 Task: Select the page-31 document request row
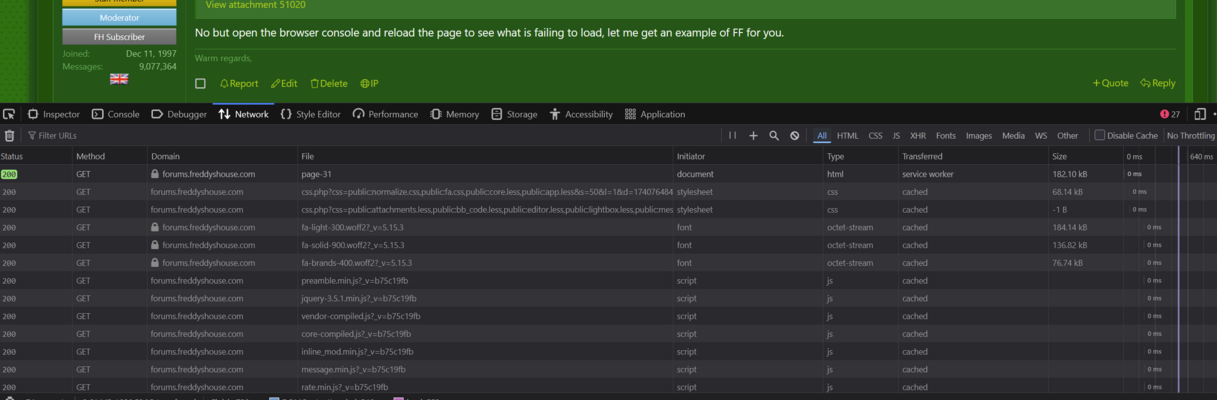(x=316, y=174)
